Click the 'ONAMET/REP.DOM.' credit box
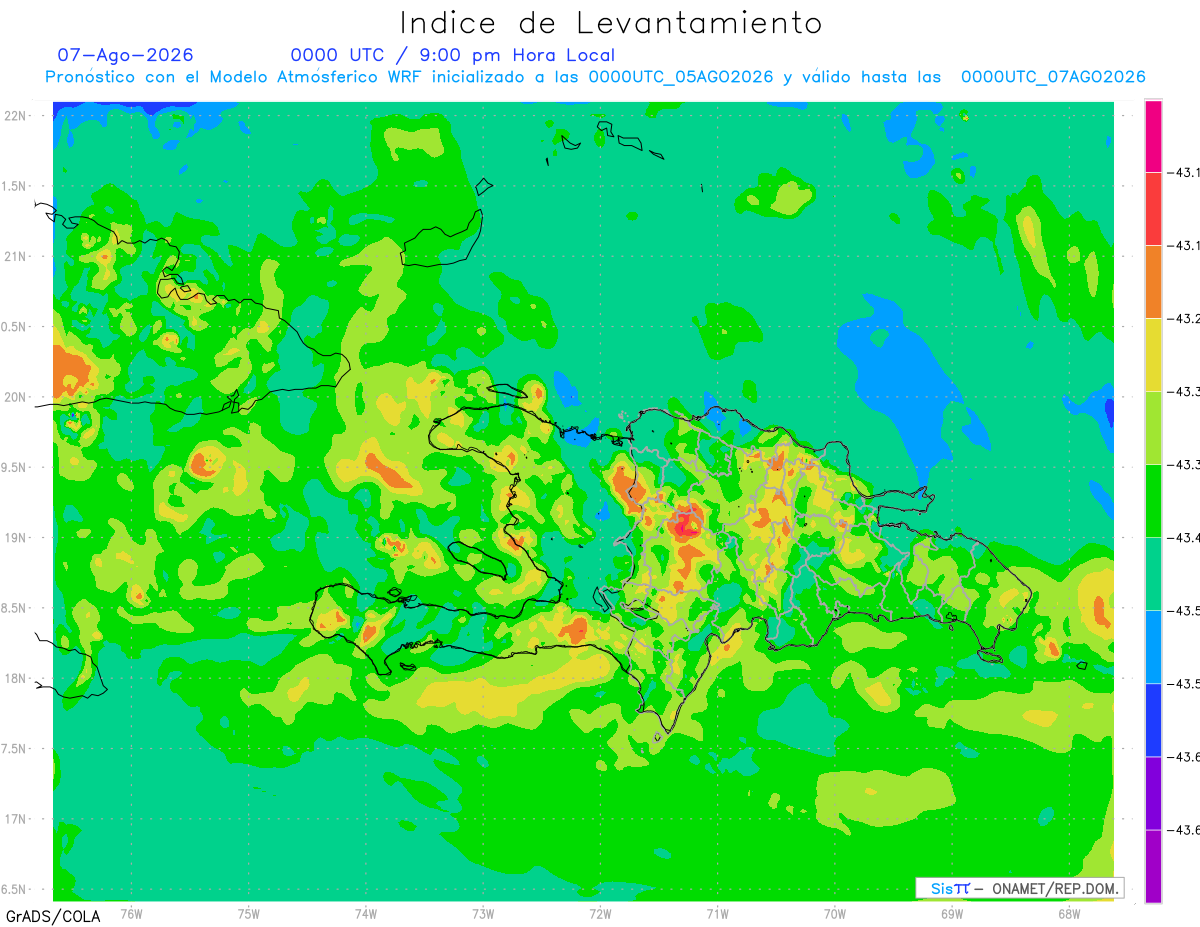Screen dimensions: 1200x927 (x=1020, y=888)
